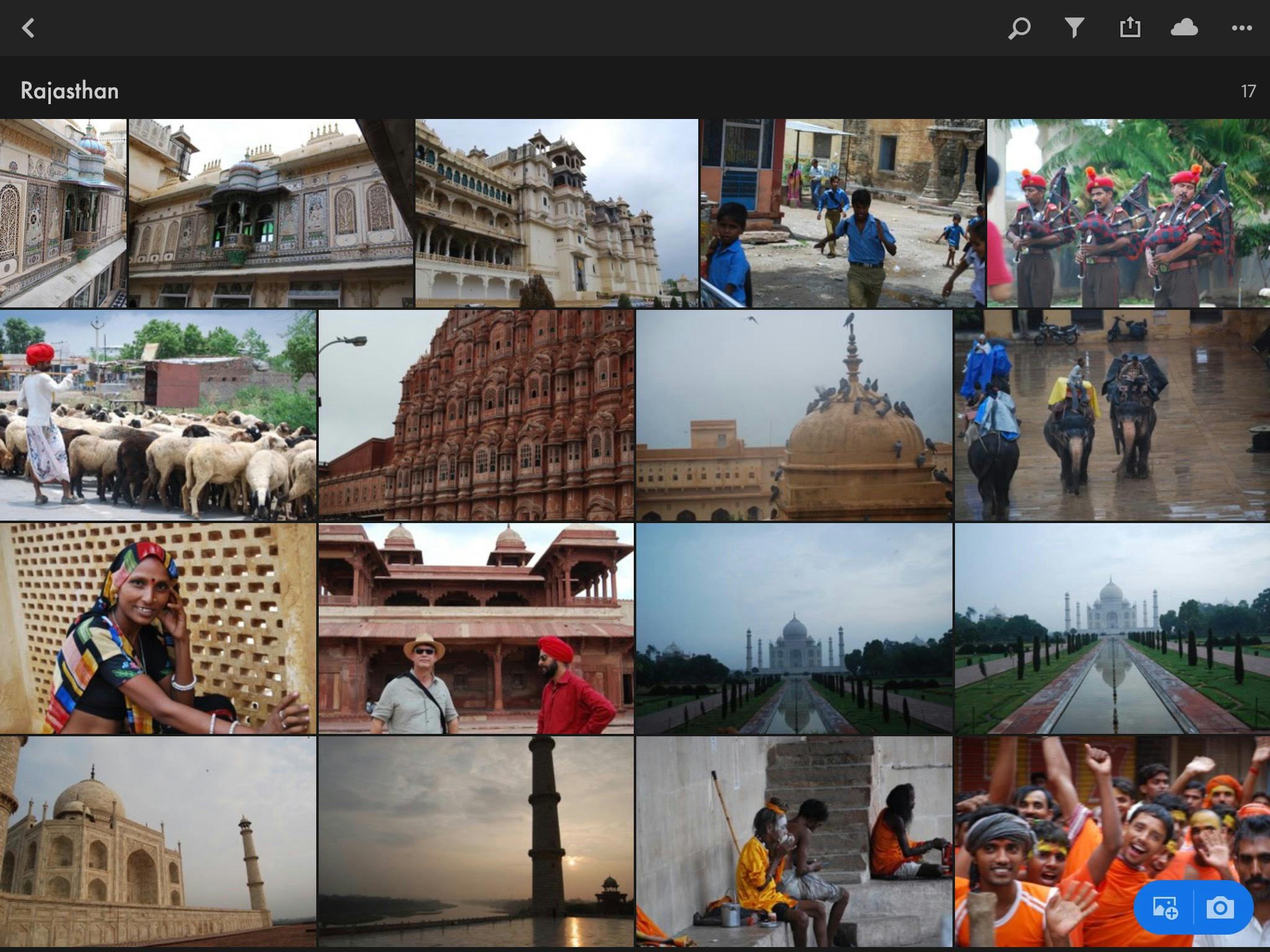The image size is (1270, 952).
Task: Open the bagpipers band photo
Action: 1128,213
